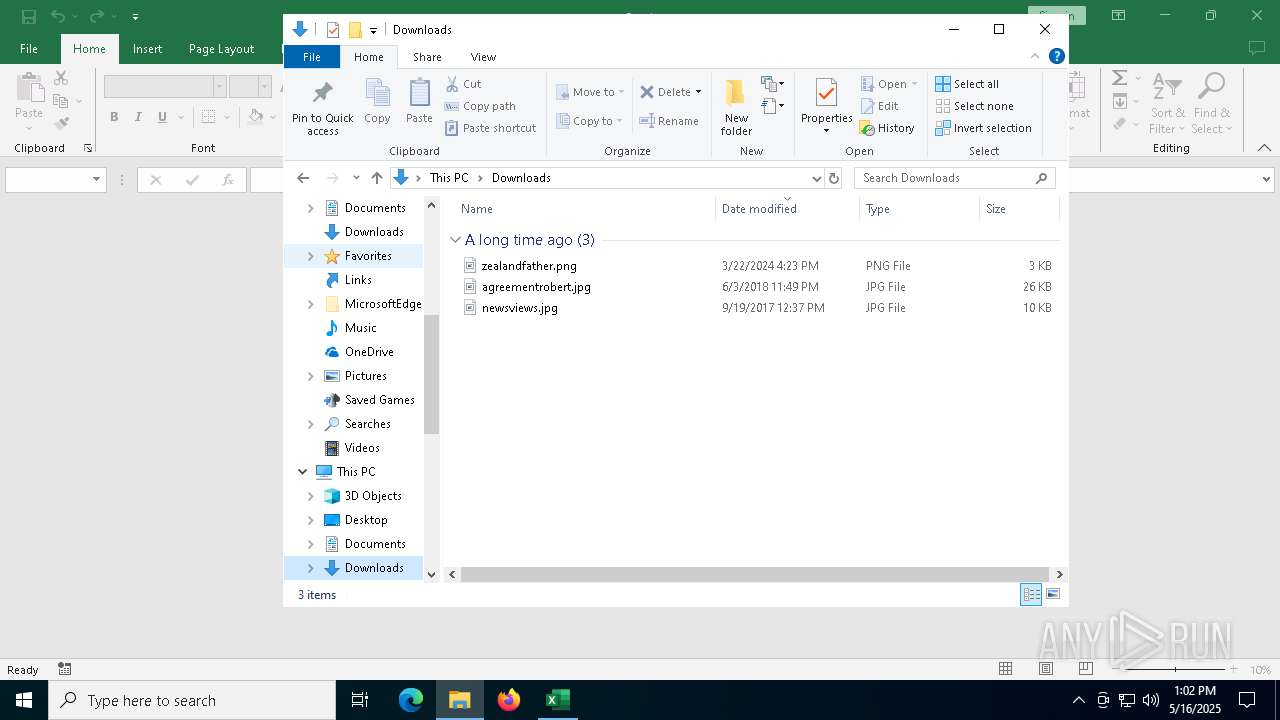Click Rename in Organize group

669,121
